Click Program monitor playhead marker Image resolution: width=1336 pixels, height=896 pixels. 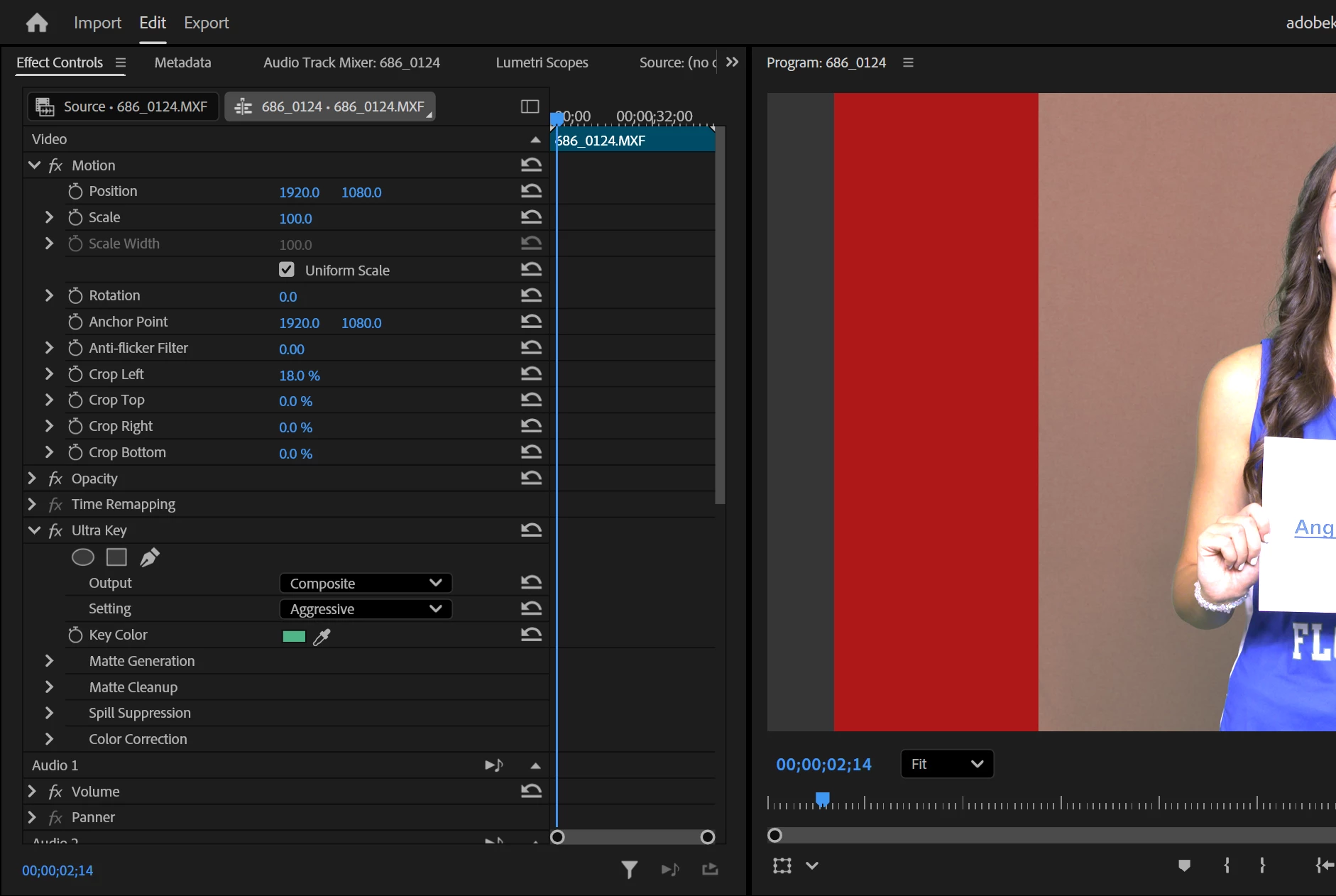pos(823,799)
